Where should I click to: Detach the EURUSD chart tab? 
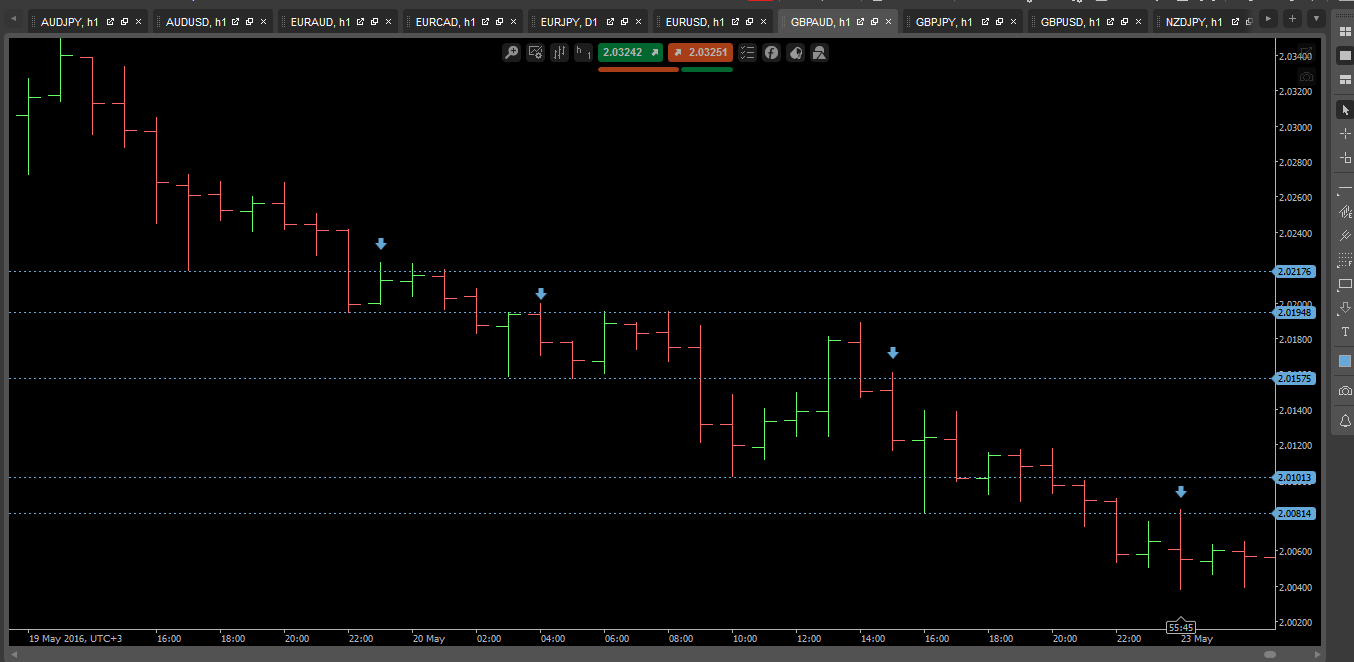pyautogui.click(x=735, y=21)
